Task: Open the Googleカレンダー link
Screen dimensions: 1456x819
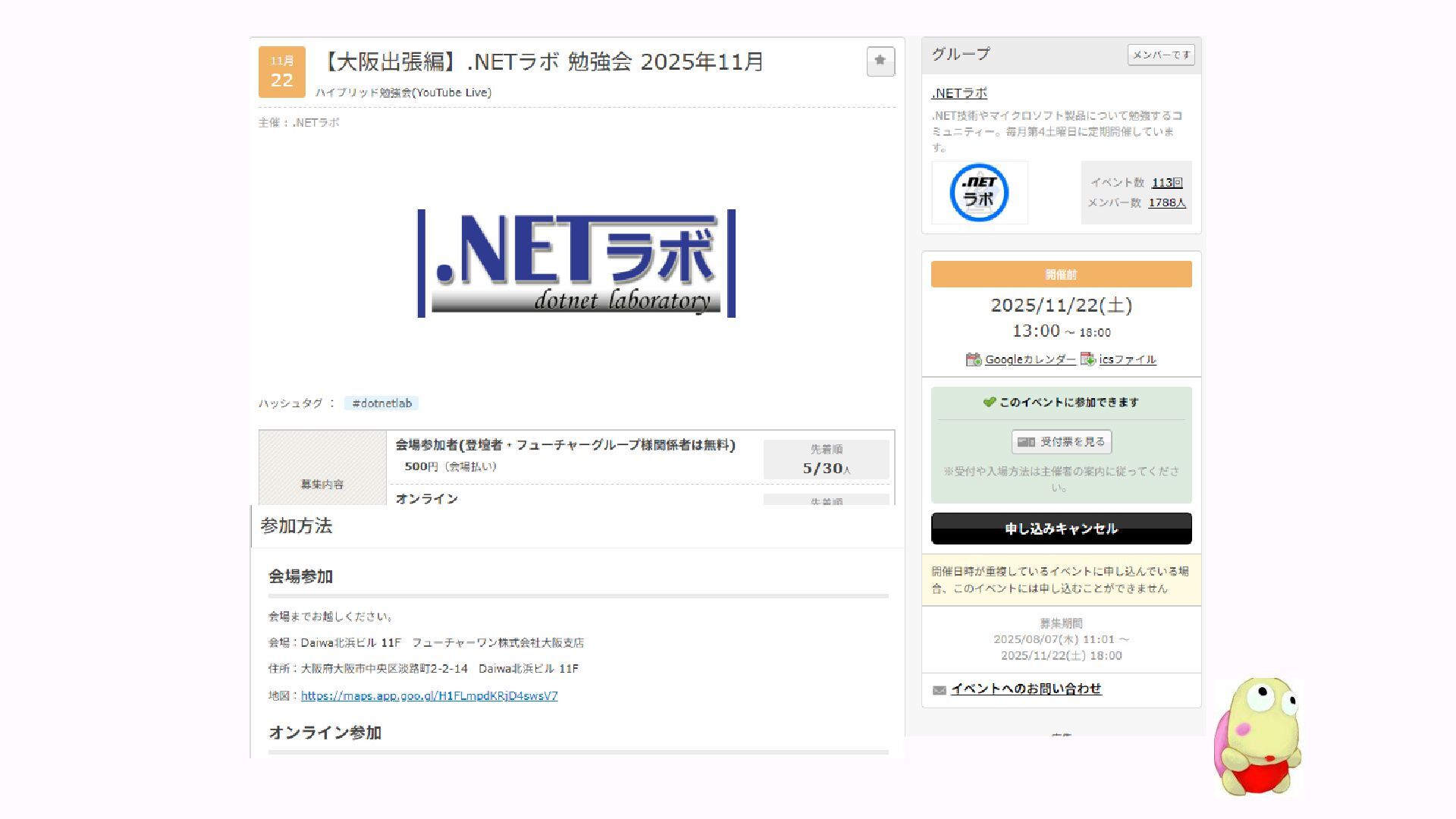Action: 1030,359
